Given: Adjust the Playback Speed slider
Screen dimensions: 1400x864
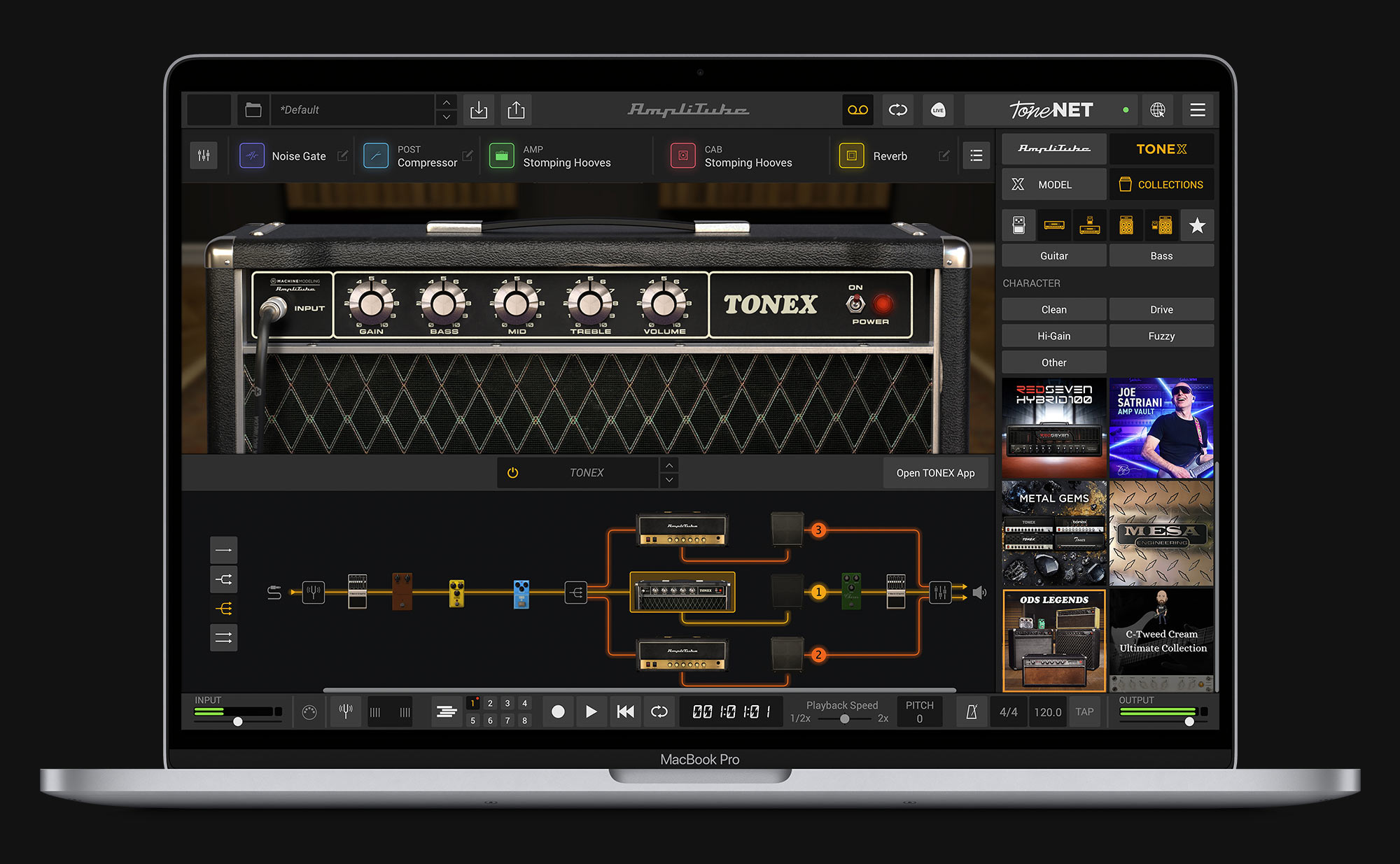Looking at the screenshot, I should click(x=843, y=718).
